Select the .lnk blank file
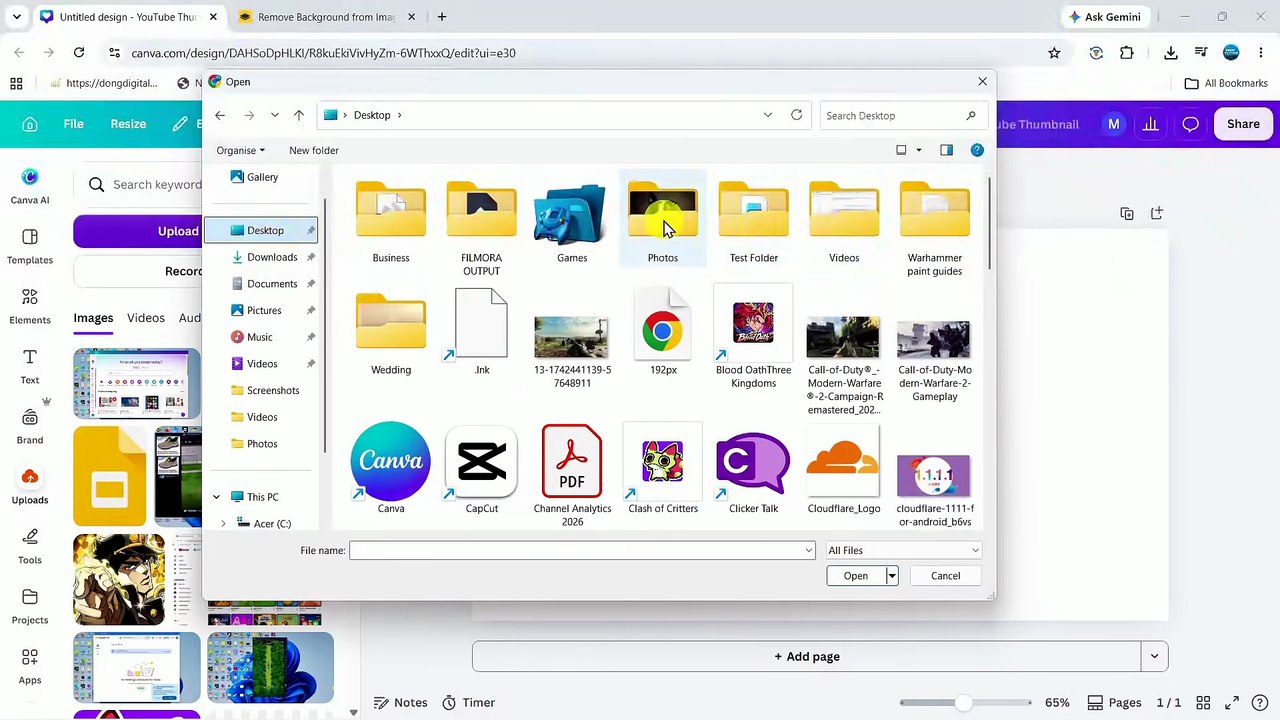1280x720 pixels. [x=481, y=333]
